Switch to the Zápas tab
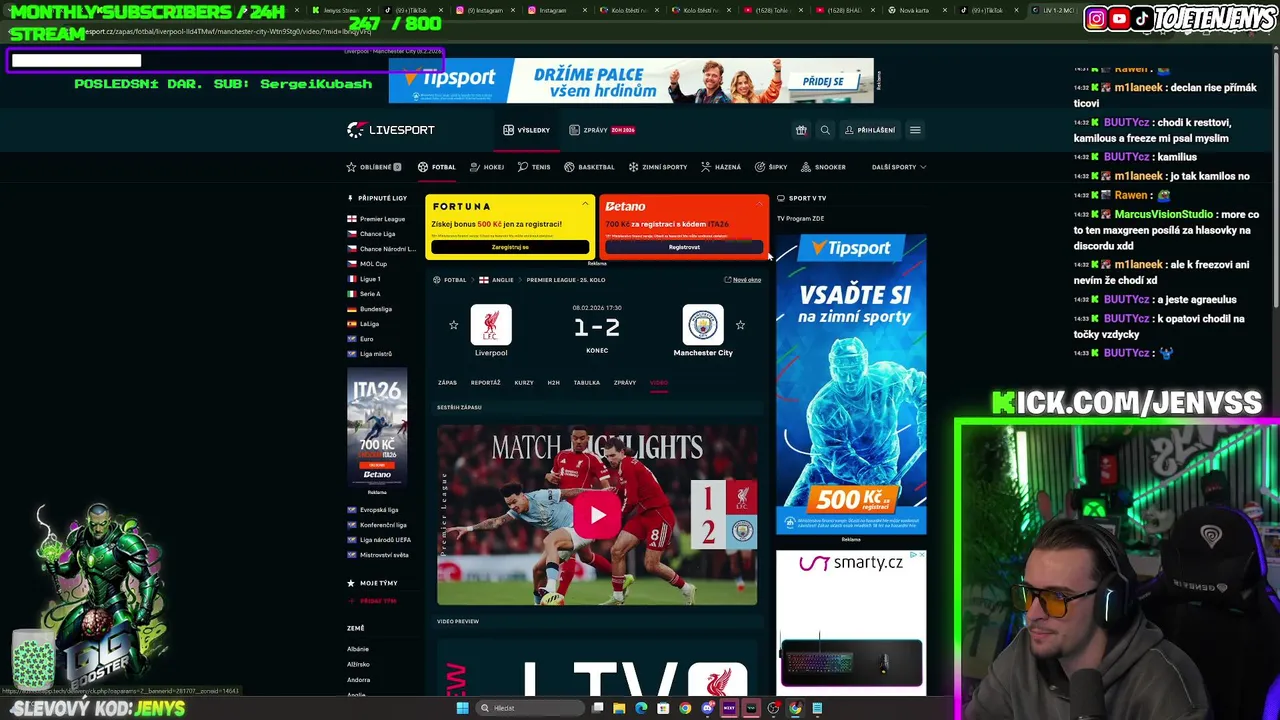The height and width of the screenshot is (720, 1280). pos(447,383)
